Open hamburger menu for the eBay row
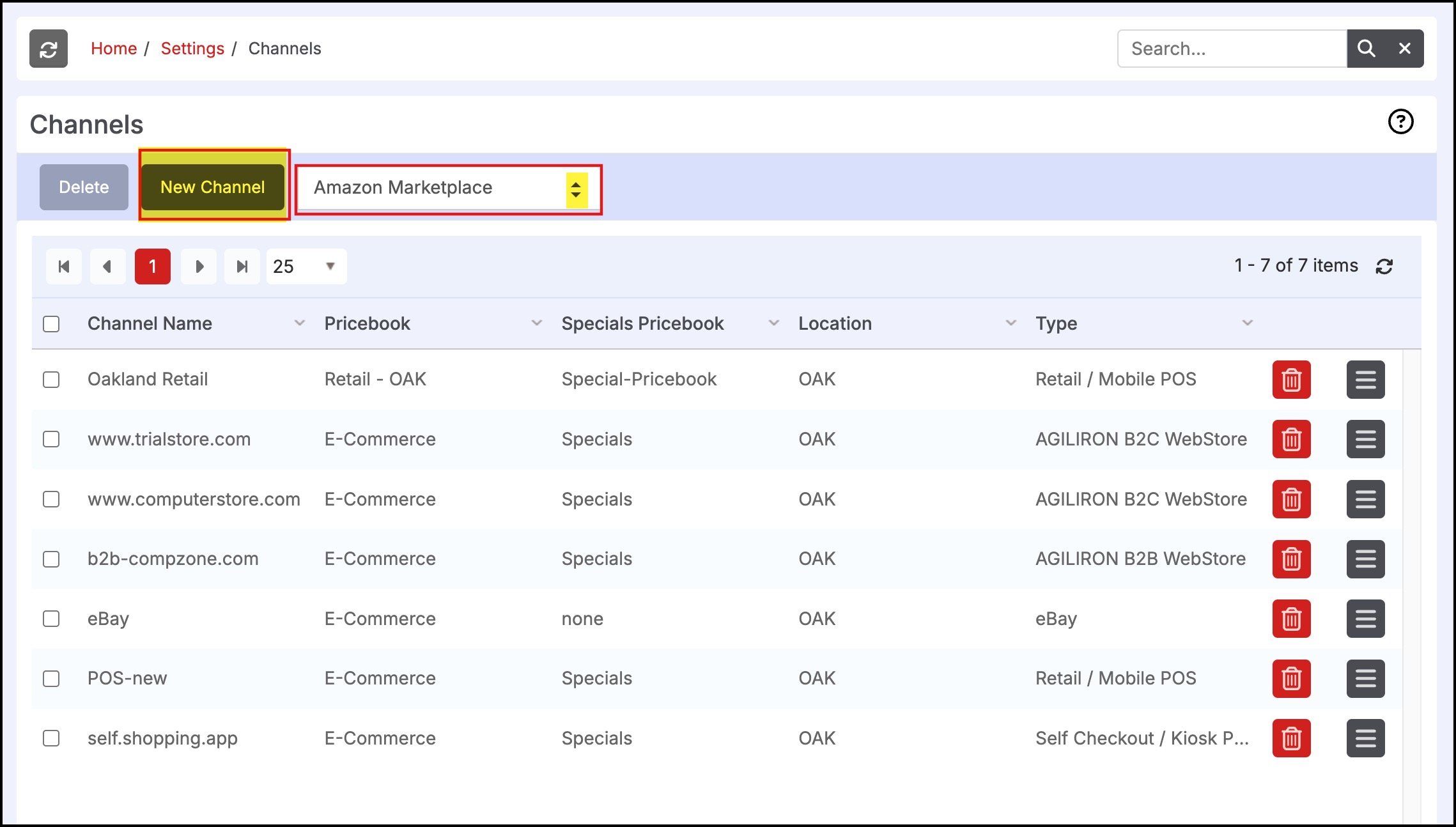Screen dimensions: 1456x827 click(1365, 619)
